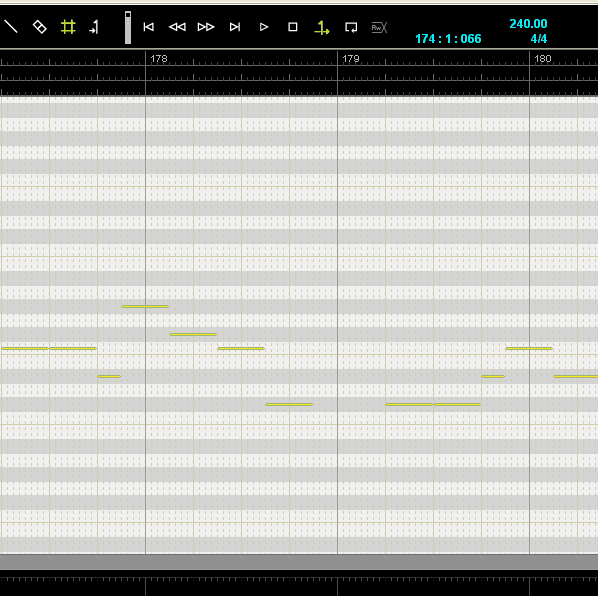This screenshot has width=598, height=596.
Task: Click the tempo value 240.00
Action: point(528,24)
